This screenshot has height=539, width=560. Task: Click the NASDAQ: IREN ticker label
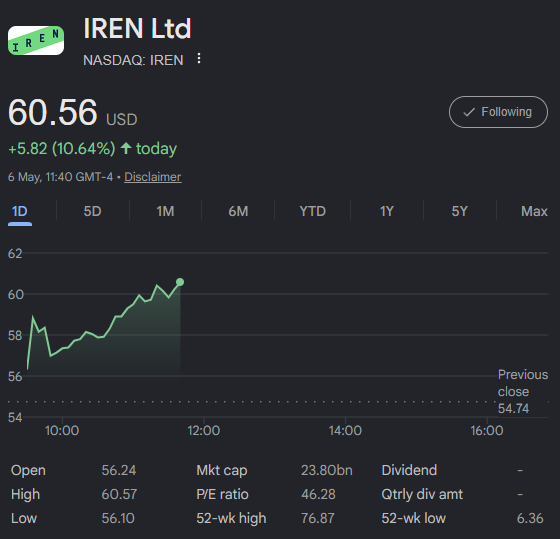pyautogui.click(x=133, y=60)
